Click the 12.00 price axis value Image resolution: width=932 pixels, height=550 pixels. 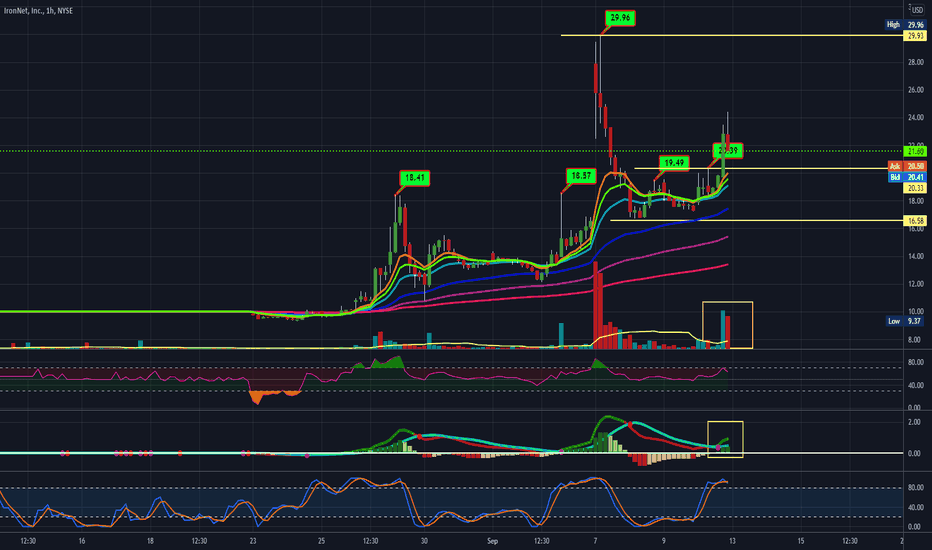[915, 284]
